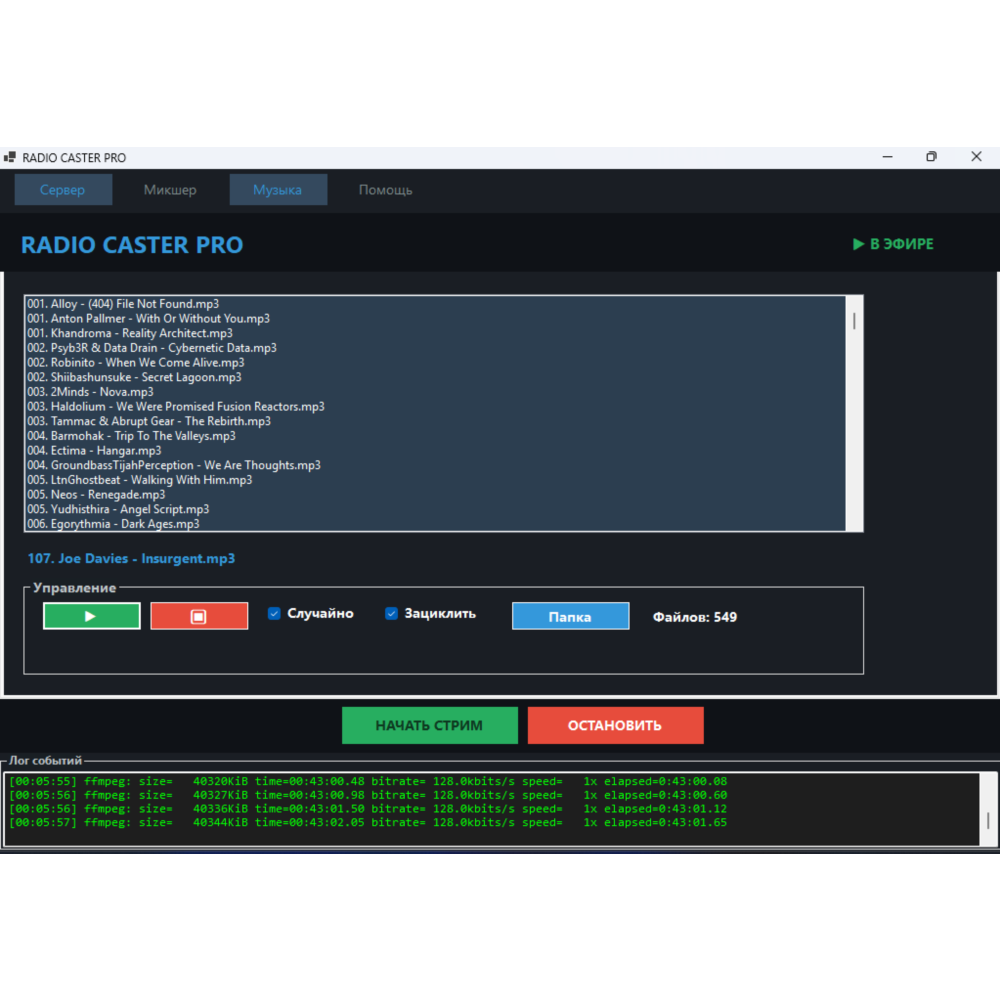Image resolution: width=1000 pixels, height=1000 pixels.
Task: Click the current track label Joe Davies - Insurgent.mp3
Action: click(x=131, y=558)
